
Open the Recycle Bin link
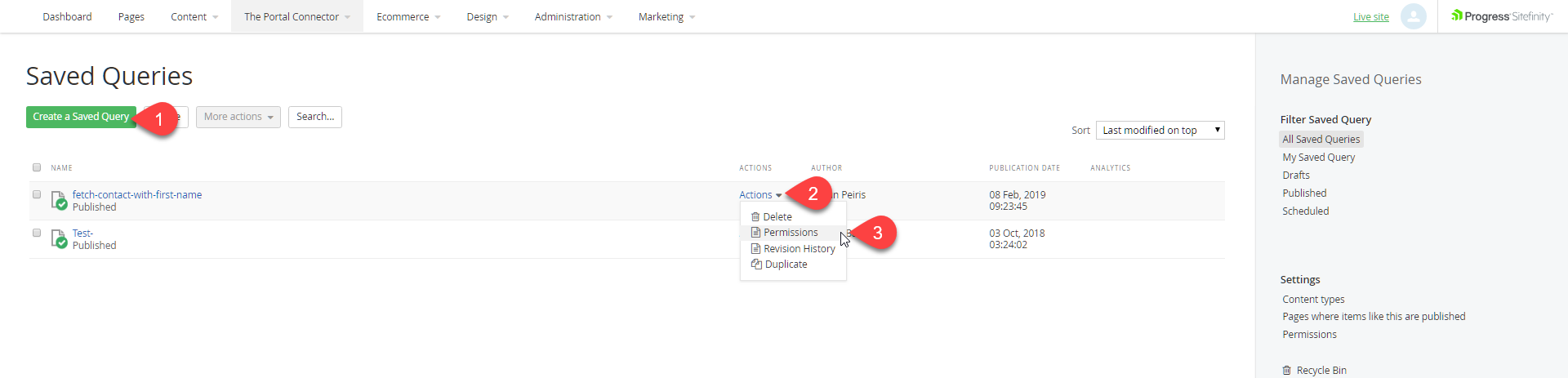[x=1321, y=371]
